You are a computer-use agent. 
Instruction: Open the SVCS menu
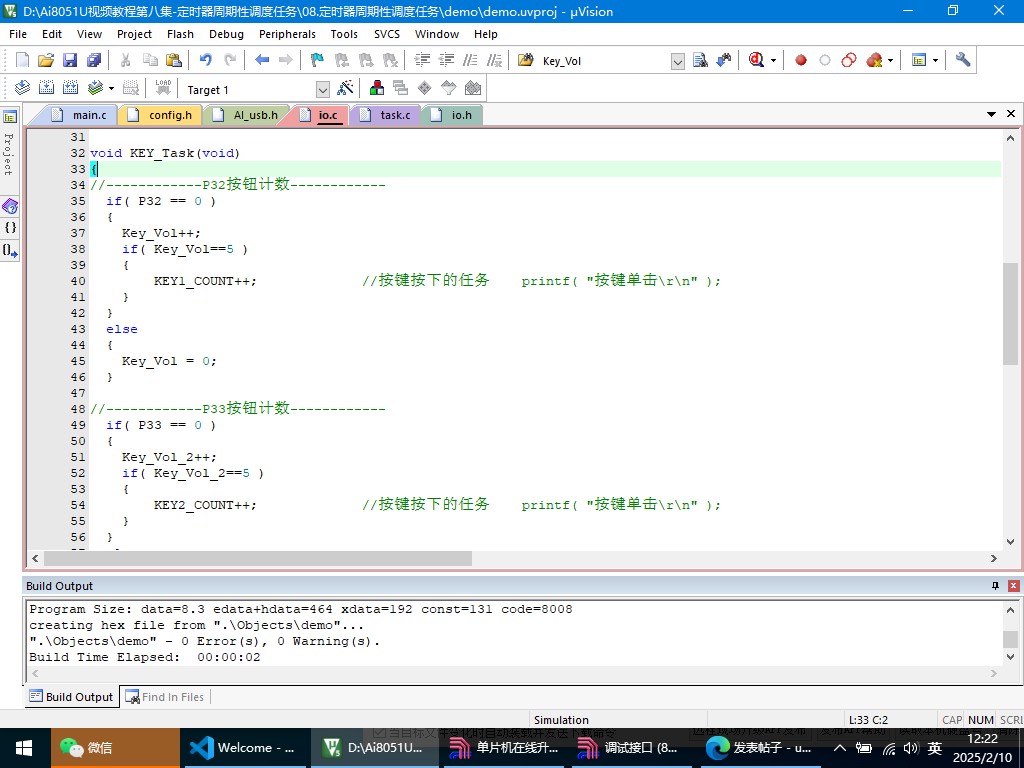(x=387, y=34)
